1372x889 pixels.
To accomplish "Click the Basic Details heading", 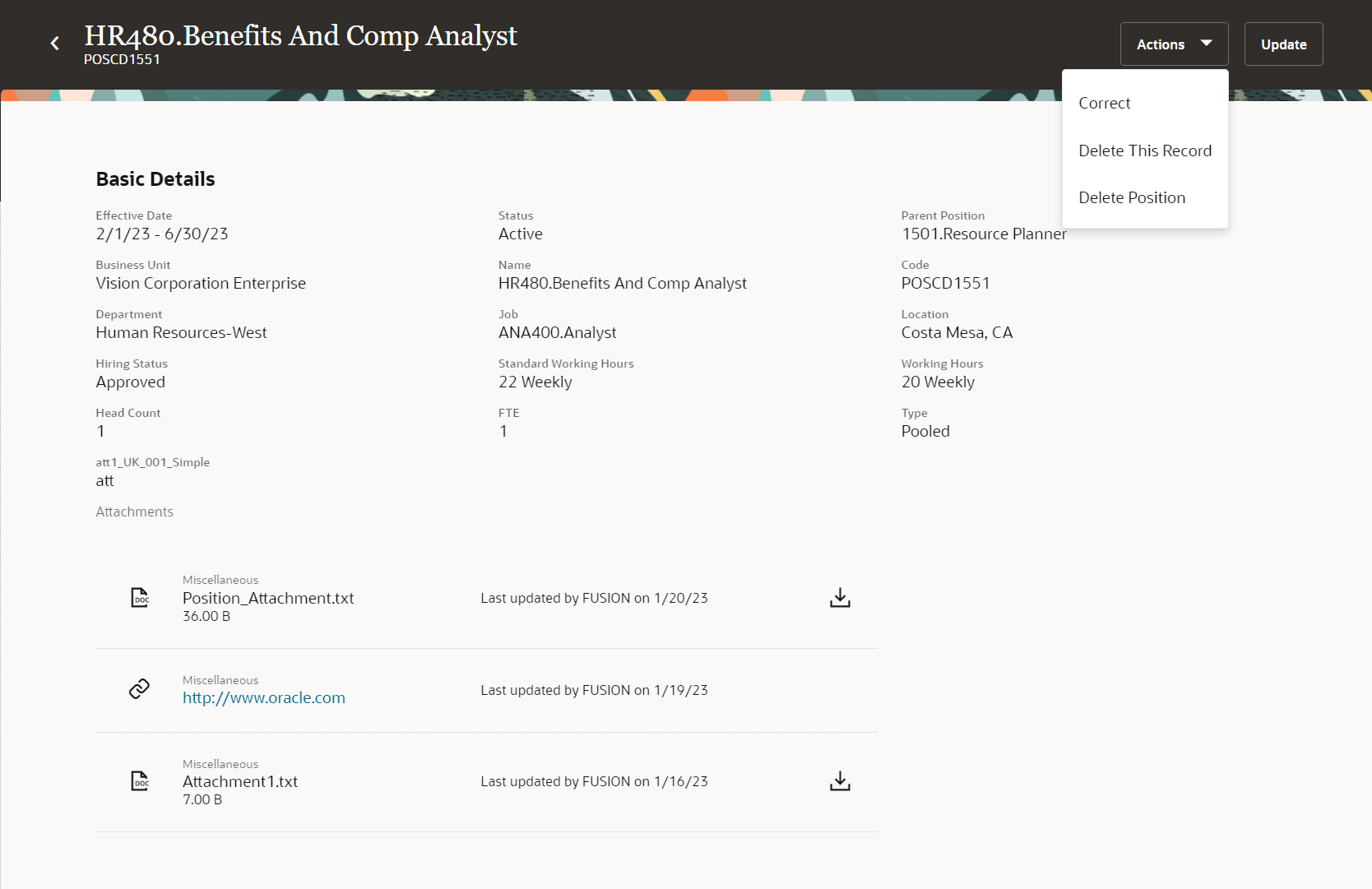I will (155, 179).
